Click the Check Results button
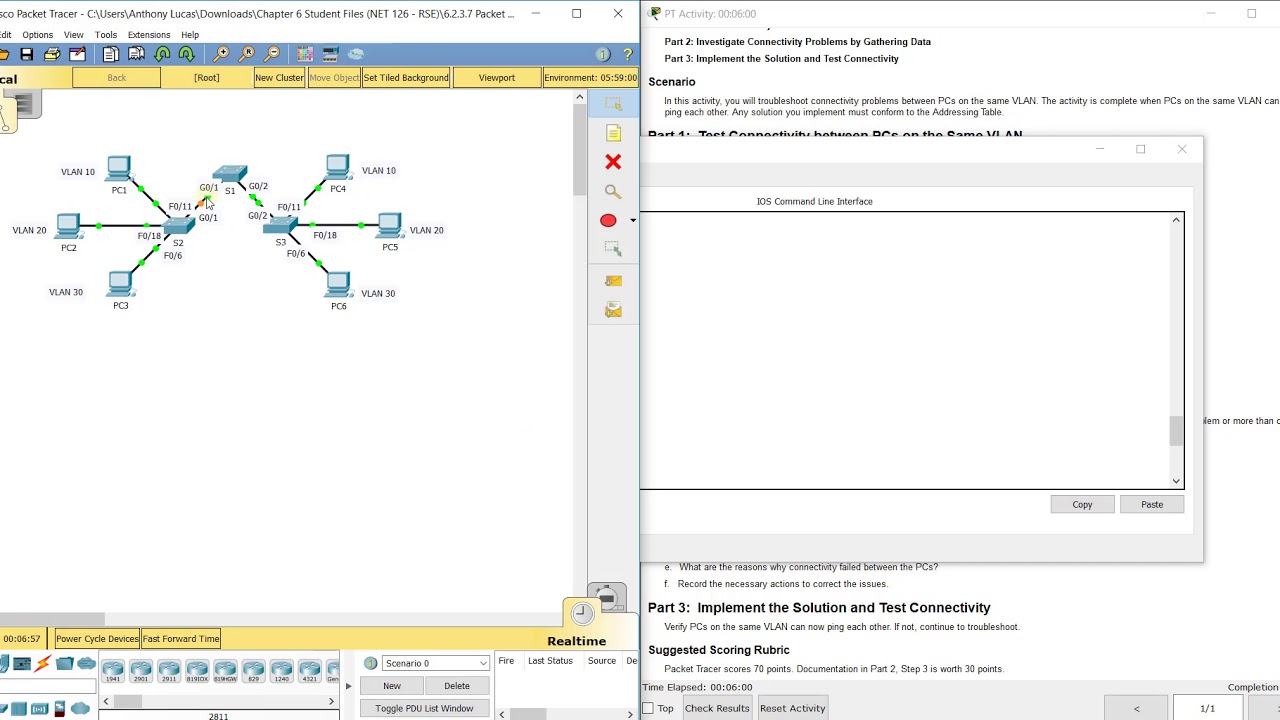The height and width of the screenshot is (720, 1280). 717,708
